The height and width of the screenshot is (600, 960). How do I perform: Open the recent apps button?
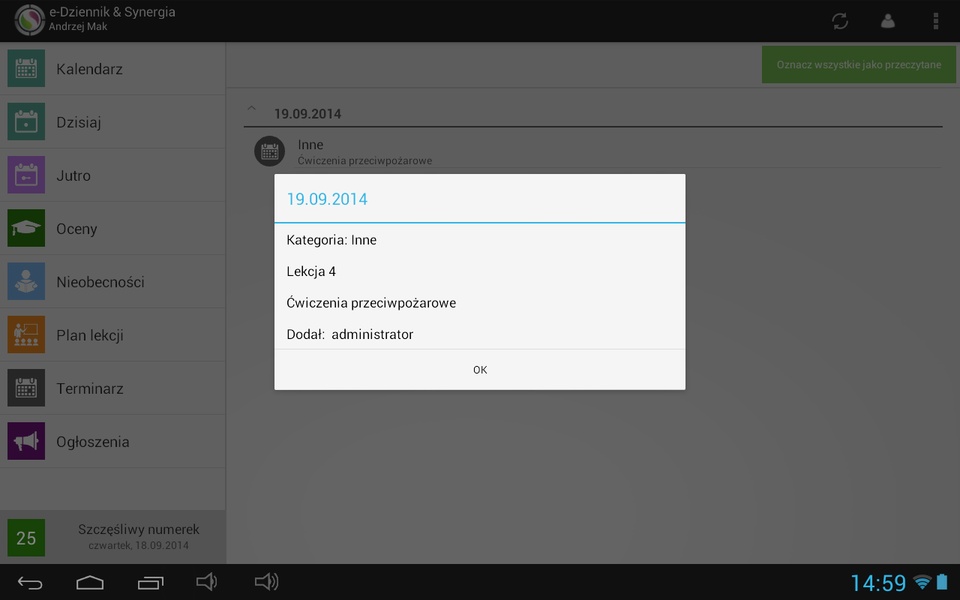[151, 582]
